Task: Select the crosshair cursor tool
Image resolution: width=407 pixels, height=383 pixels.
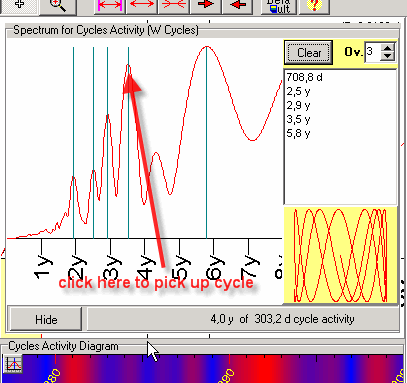Action: pyautogui.click(x=19, y=5)
